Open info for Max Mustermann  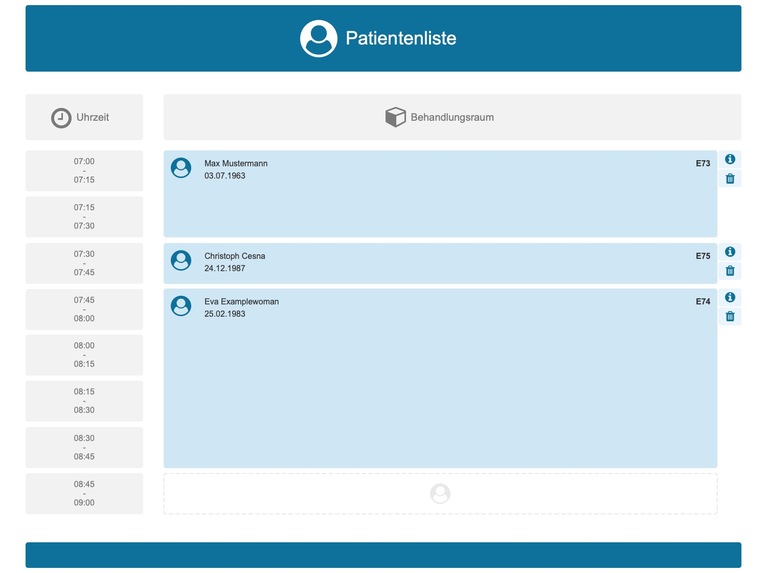[x=730, y=159]
